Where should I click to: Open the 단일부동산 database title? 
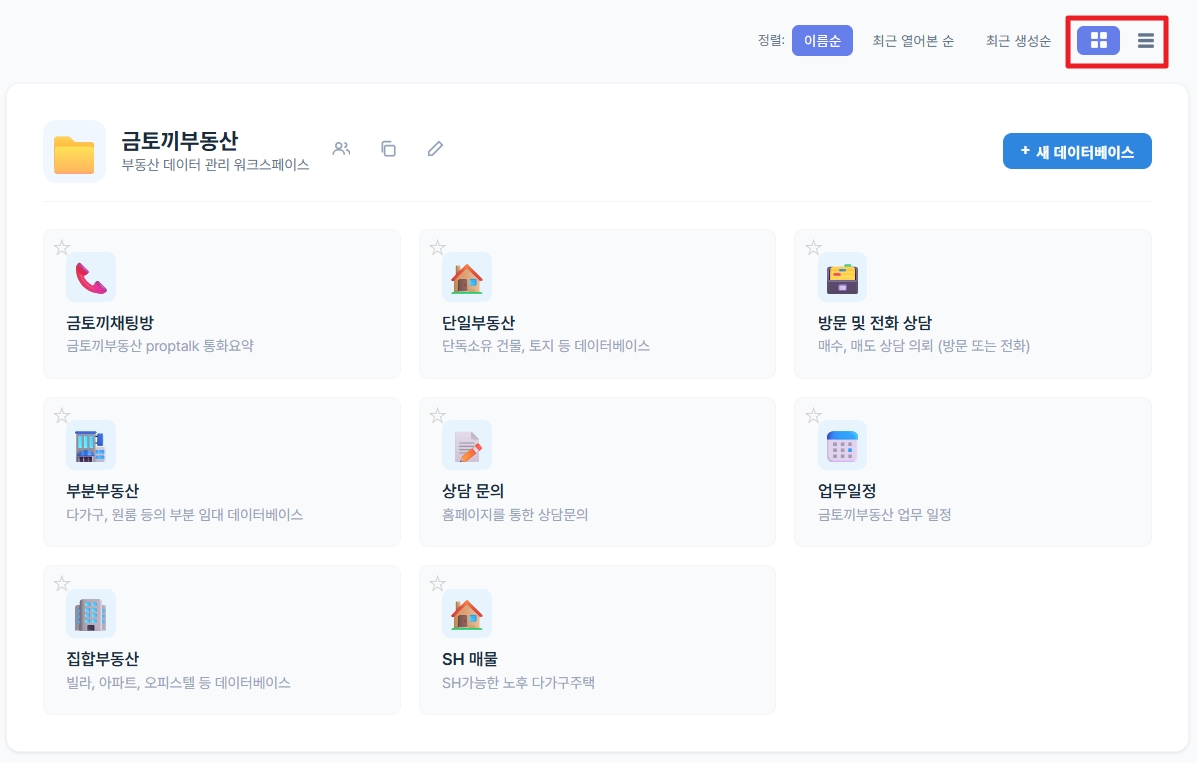pyautogui.click(x=479, y=322)
